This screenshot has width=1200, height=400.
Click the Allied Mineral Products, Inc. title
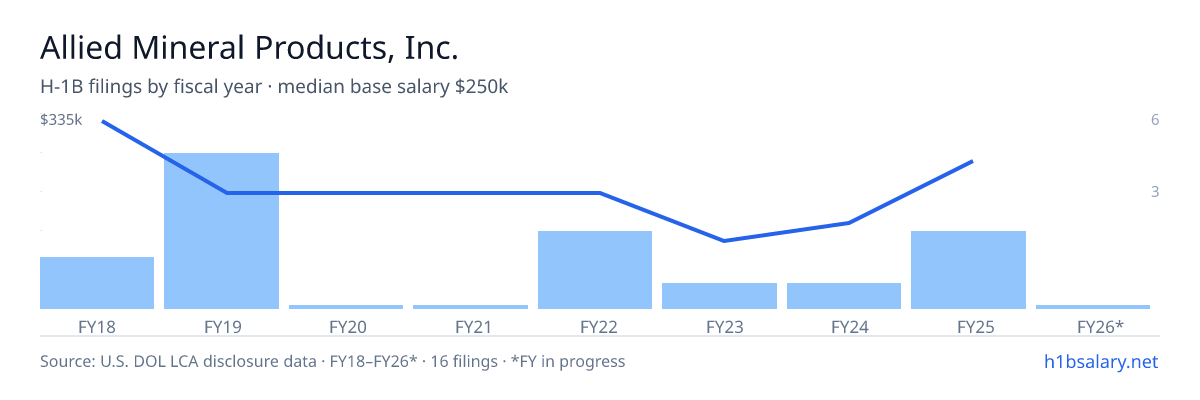(x=249, y=48)
